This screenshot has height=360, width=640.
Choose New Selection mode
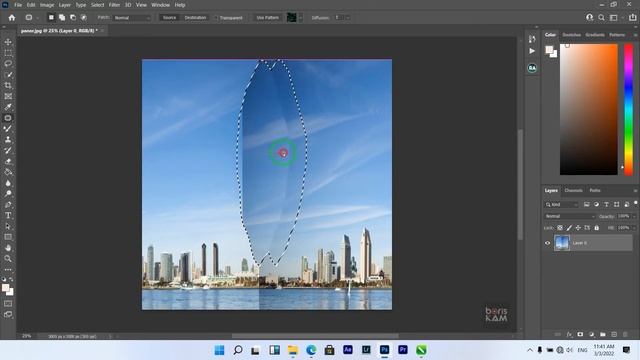pos(51,18)
